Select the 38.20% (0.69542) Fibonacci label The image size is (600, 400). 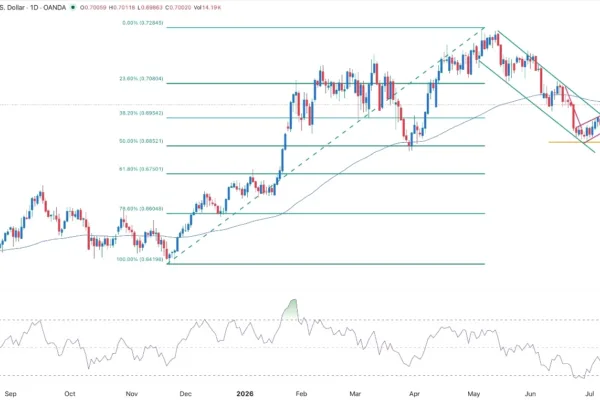pyautogui.click(x=141, y=113)
